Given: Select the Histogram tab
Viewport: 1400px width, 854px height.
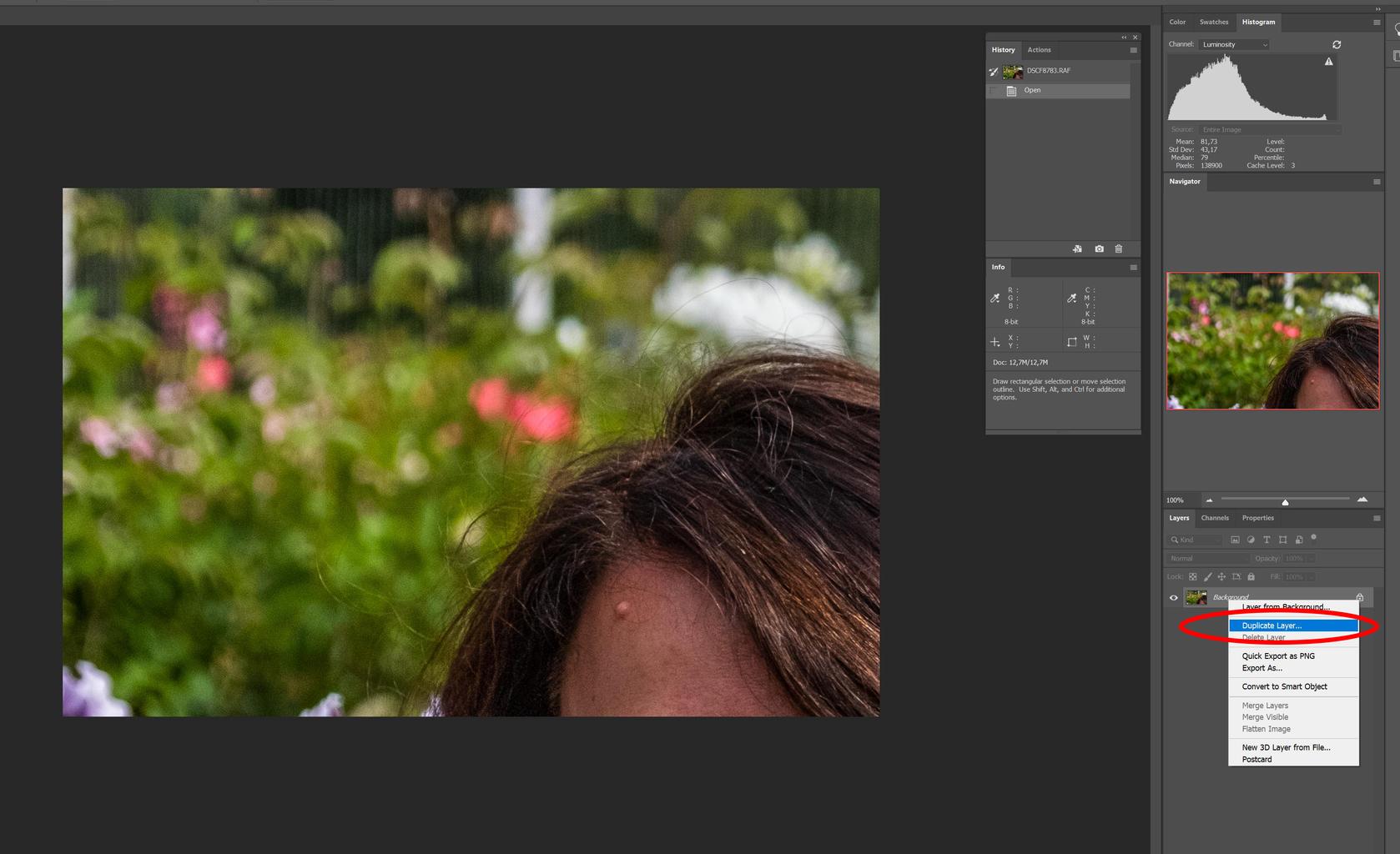Looking at the screenshot, I should (x=1258, y=23).
